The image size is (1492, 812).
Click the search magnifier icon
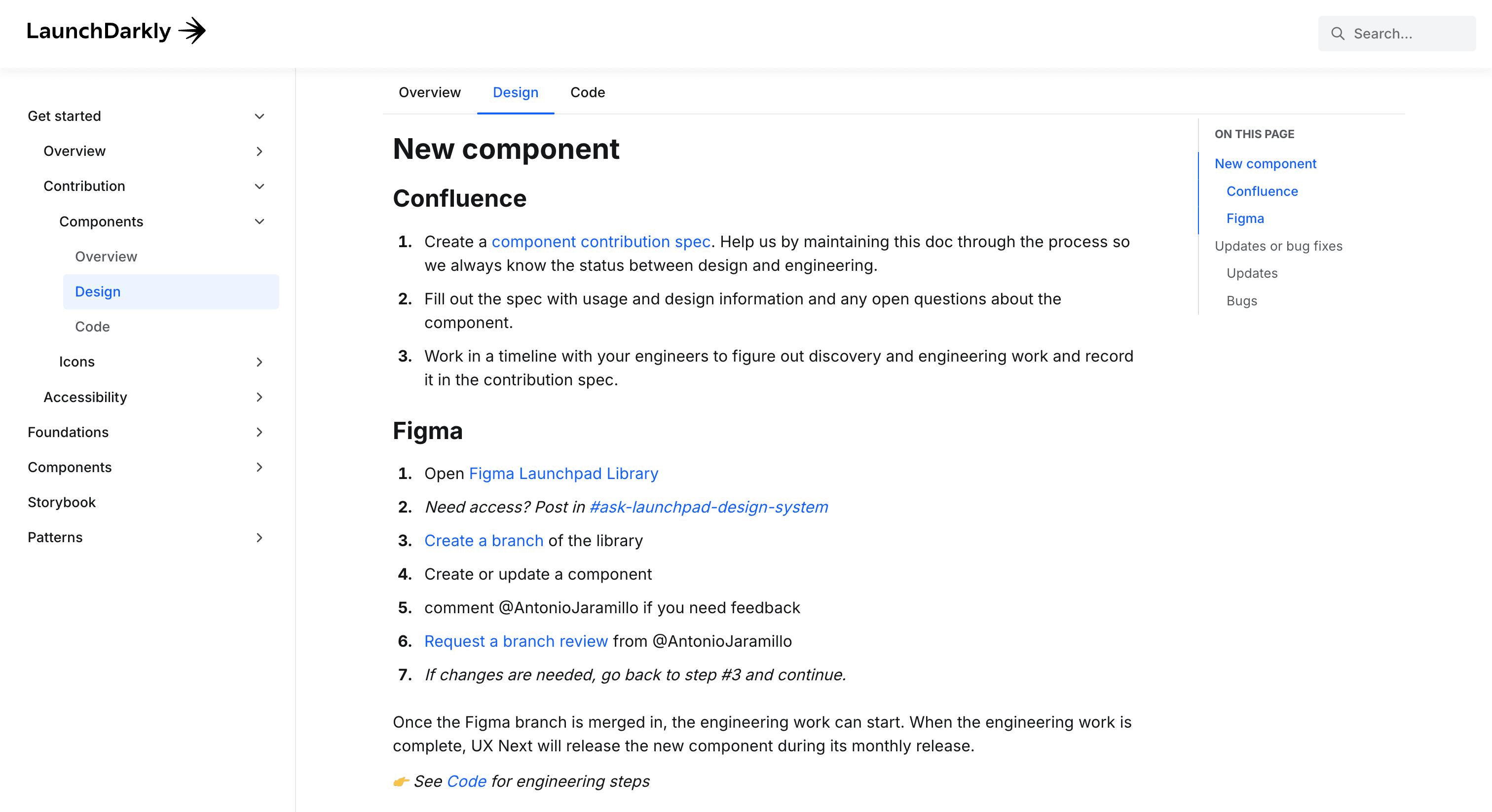(x=1338, y=34)
